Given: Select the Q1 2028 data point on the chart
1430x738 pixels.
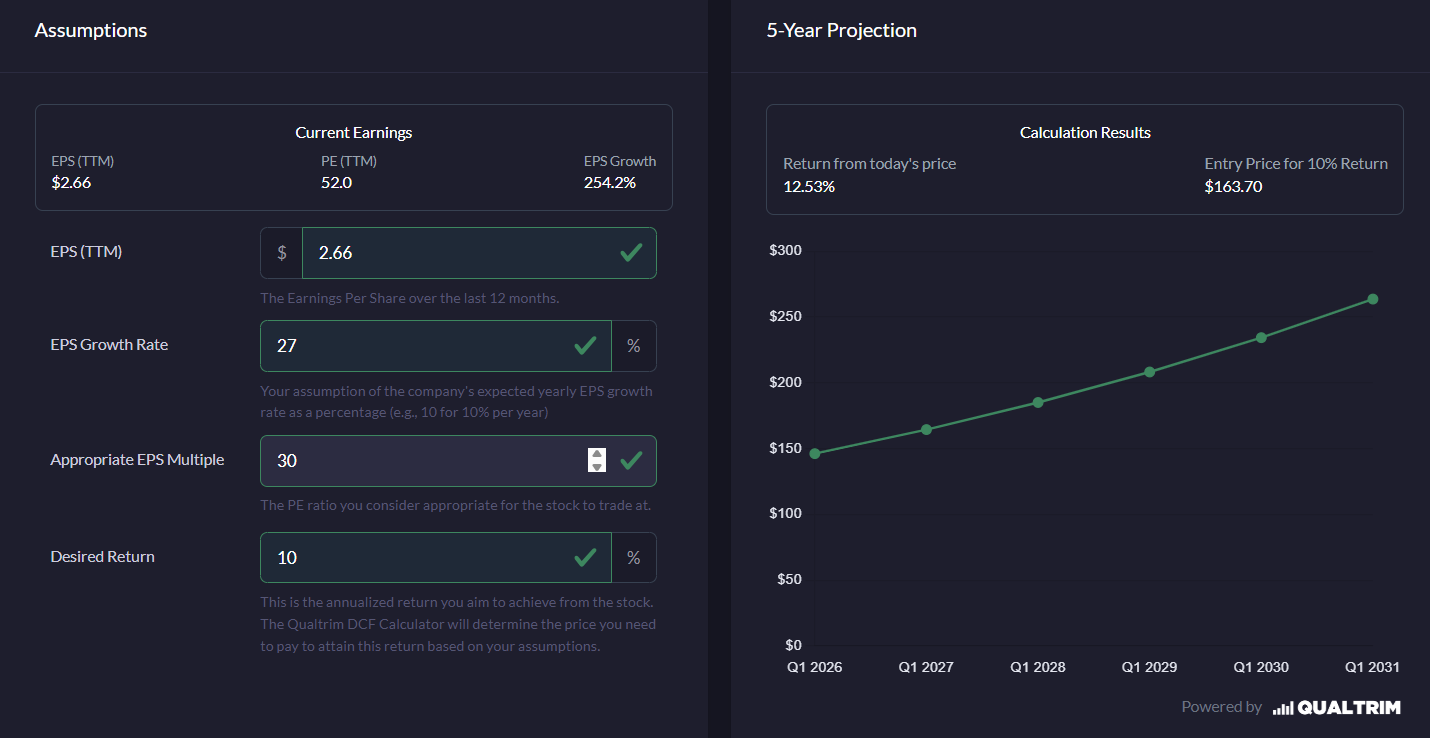Looking at the screenshot, I should coord(1038,402).
